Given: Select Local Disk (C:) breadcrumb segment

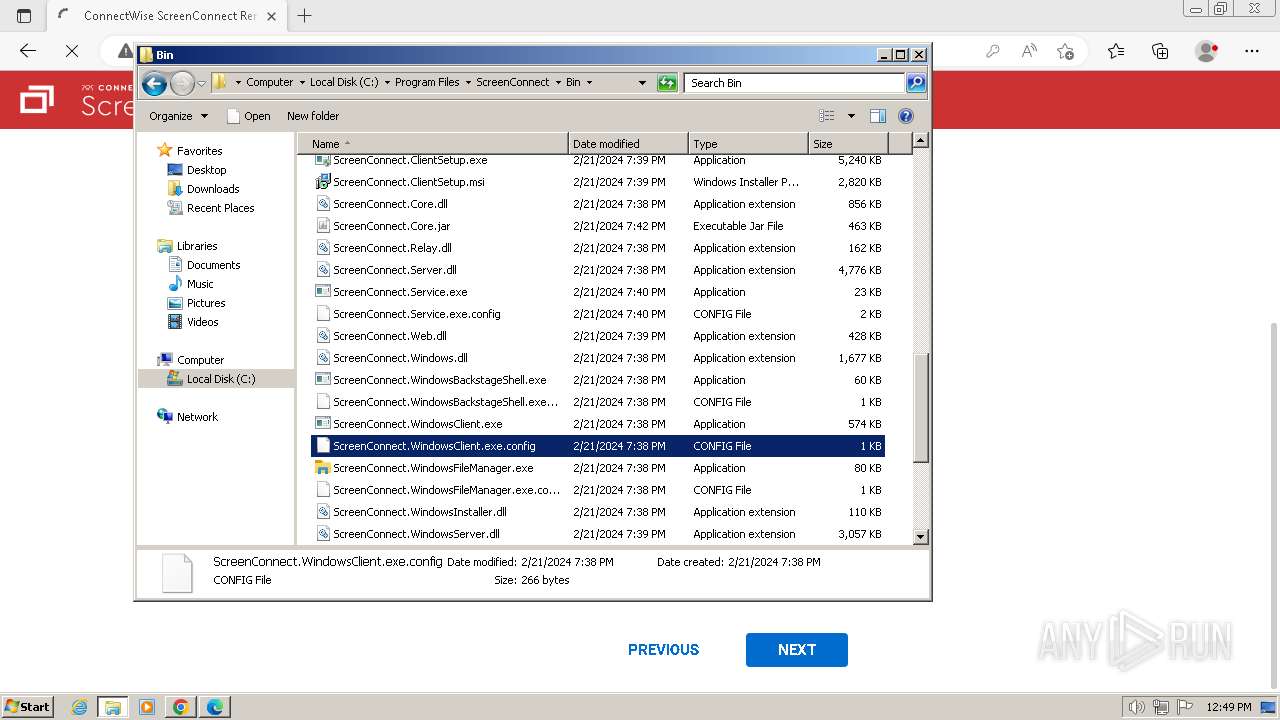Looking at the screenshot, I should click(x=344, y=83).
